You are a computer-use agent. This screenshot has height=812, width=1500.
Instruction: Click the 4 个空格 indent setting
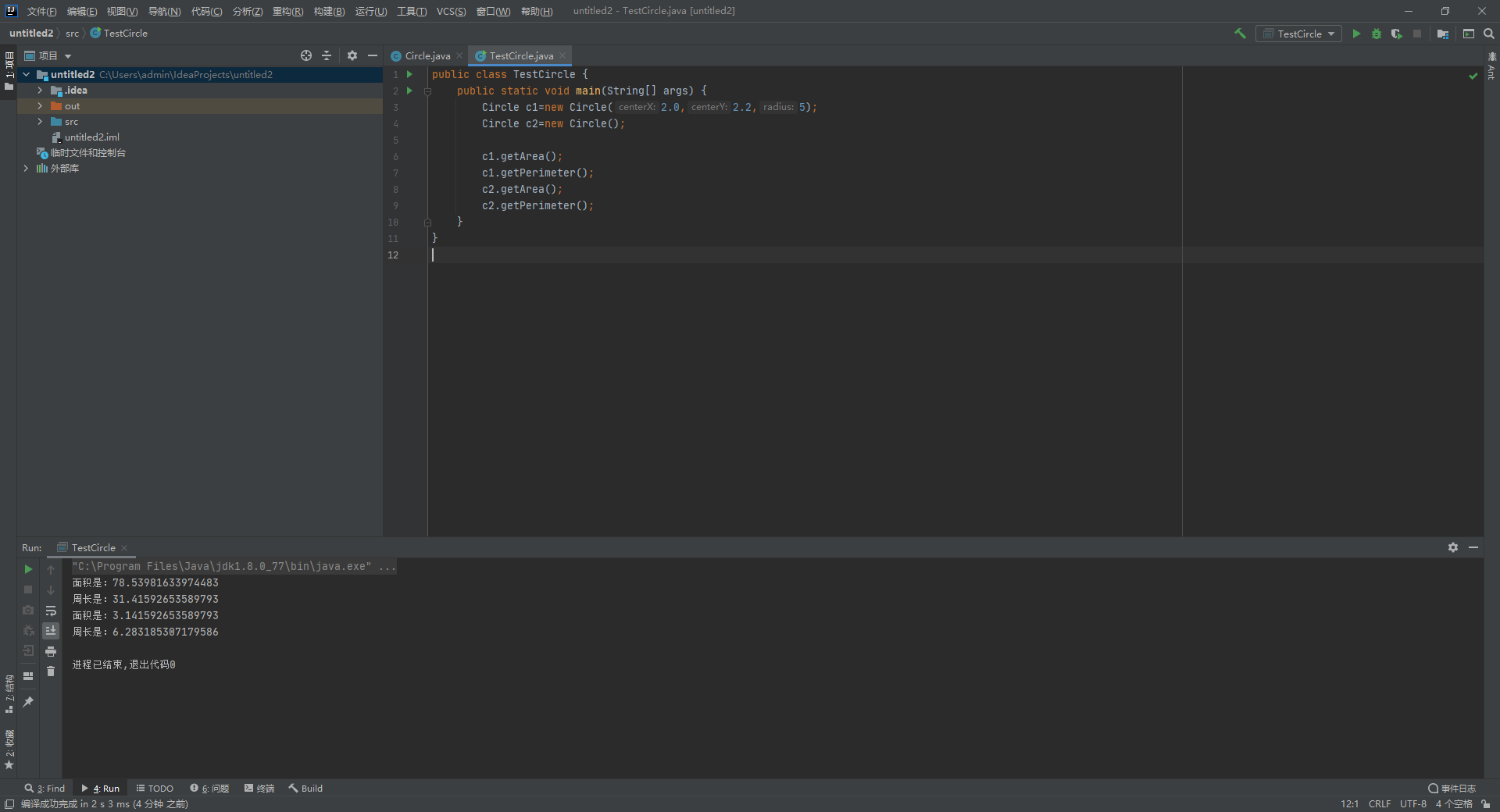(1454, 804)
